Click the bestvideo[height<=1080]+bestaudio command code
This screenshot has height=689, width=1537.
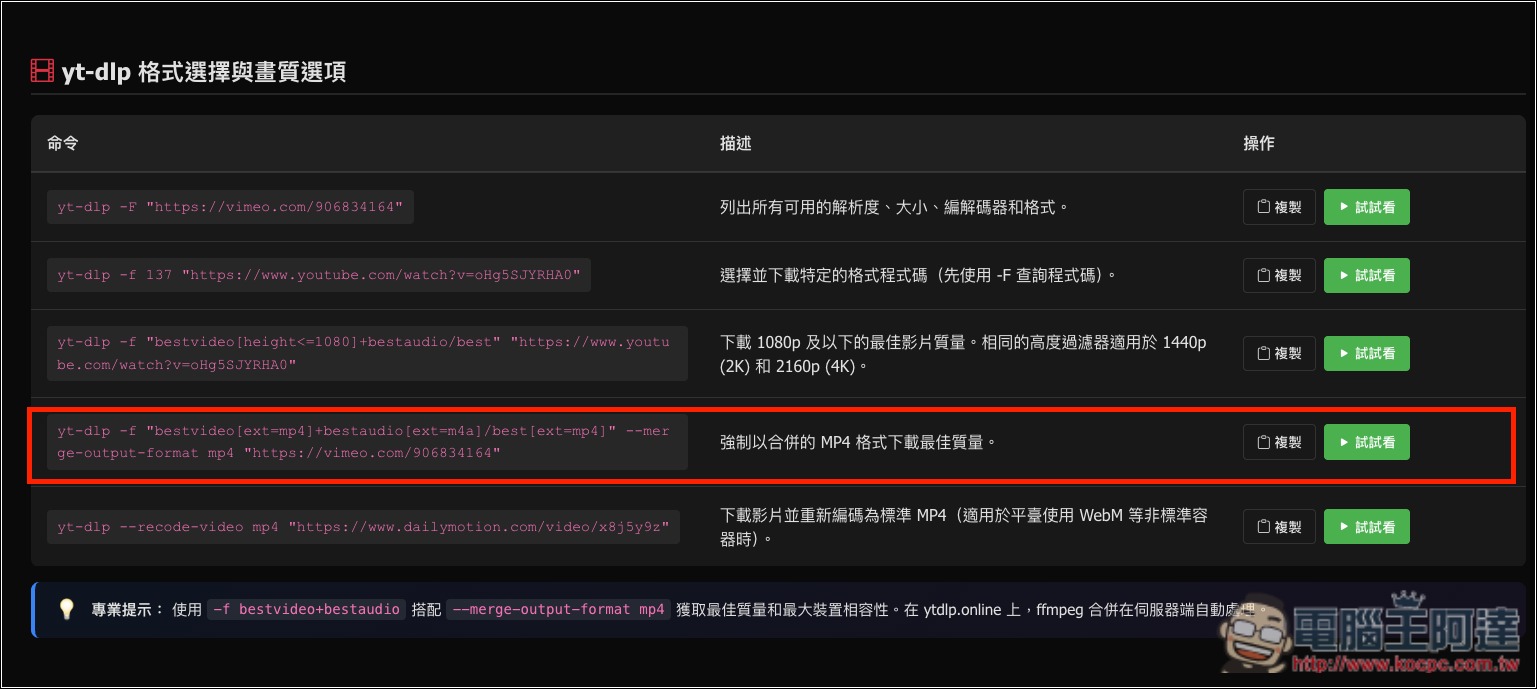click(x=367, y=353)
